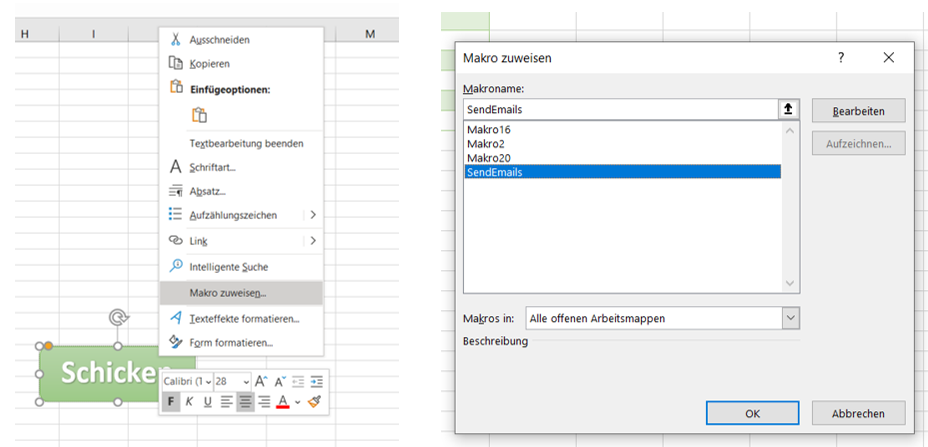
Task: Click the increase indent icon
Action: [x=317, y=381]
